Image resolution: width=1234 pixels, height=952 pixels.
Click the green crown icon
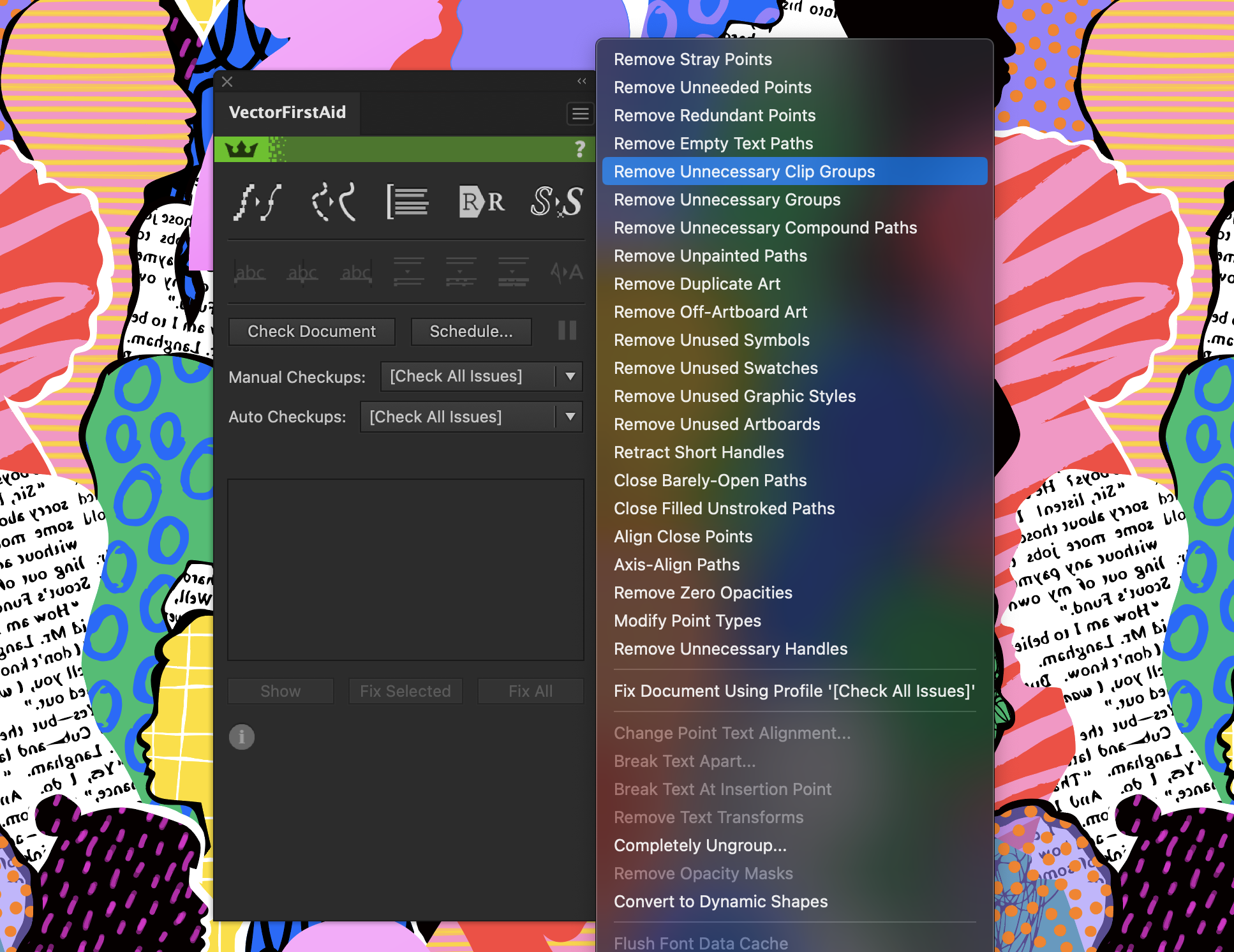click(x=241, y=149)
